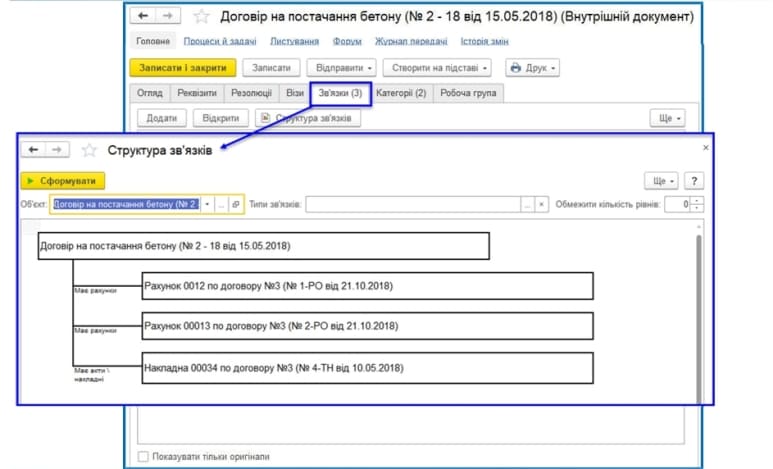The width and height of the screenshot is (773, 469).
Task: Expand the Відправити dropdown
Action: (x=341, y=68)
